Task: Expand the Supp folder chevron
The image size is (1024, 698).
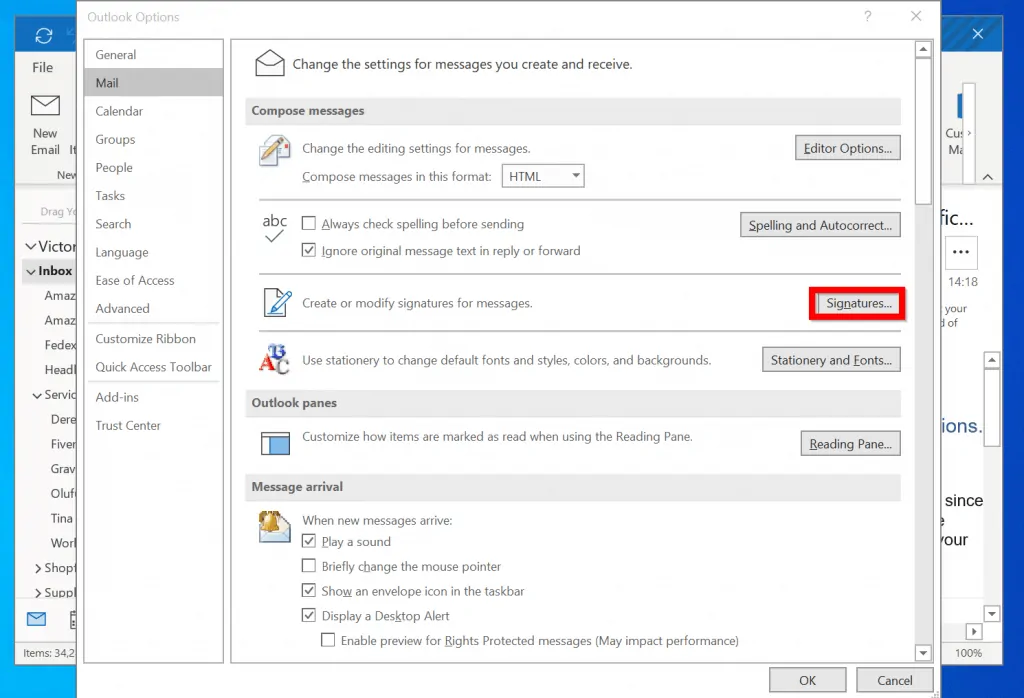Action: tap(38, 593)
